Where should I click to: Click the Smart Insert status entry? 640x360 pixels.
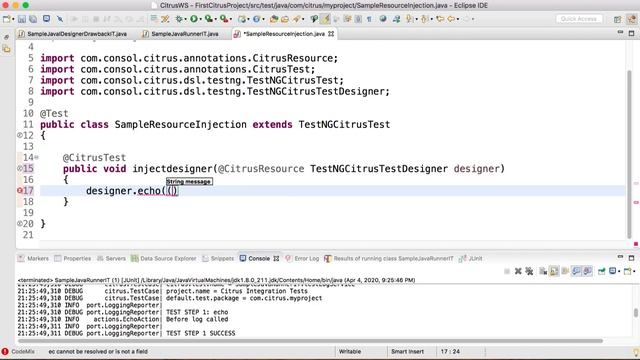point(407,351)
